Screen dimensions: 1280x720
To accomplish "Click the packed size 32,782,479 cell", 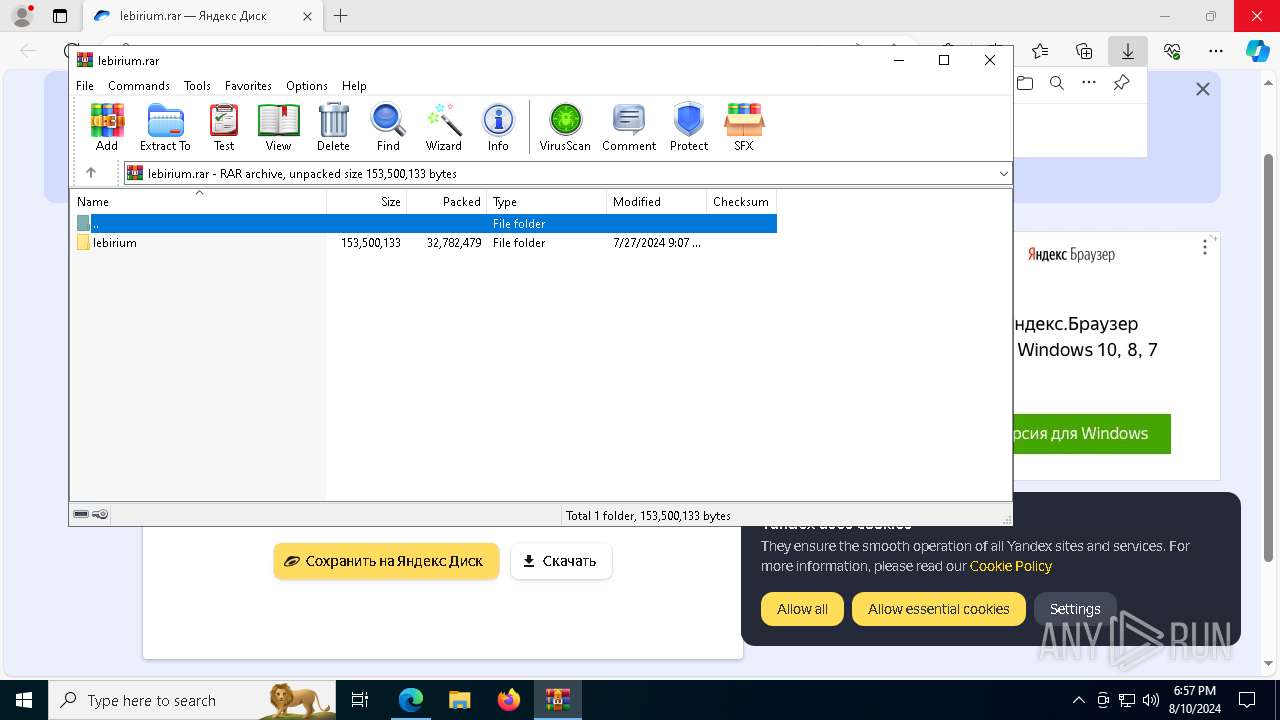I will tap(454, 243).
